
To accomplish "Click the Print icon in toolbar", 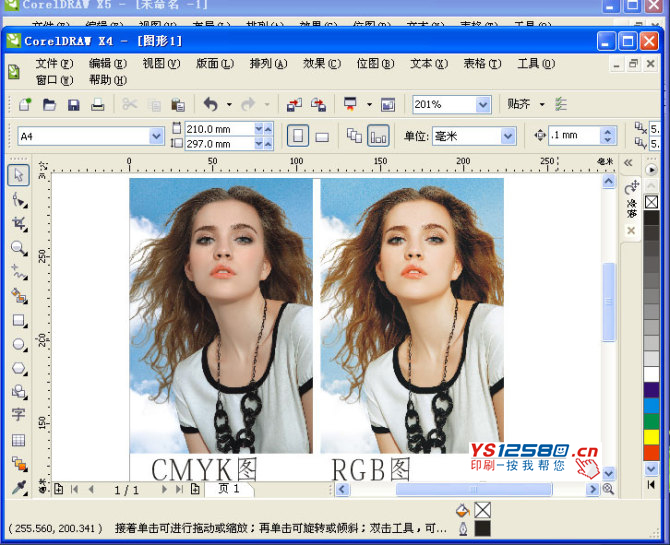I will point(98,105).
